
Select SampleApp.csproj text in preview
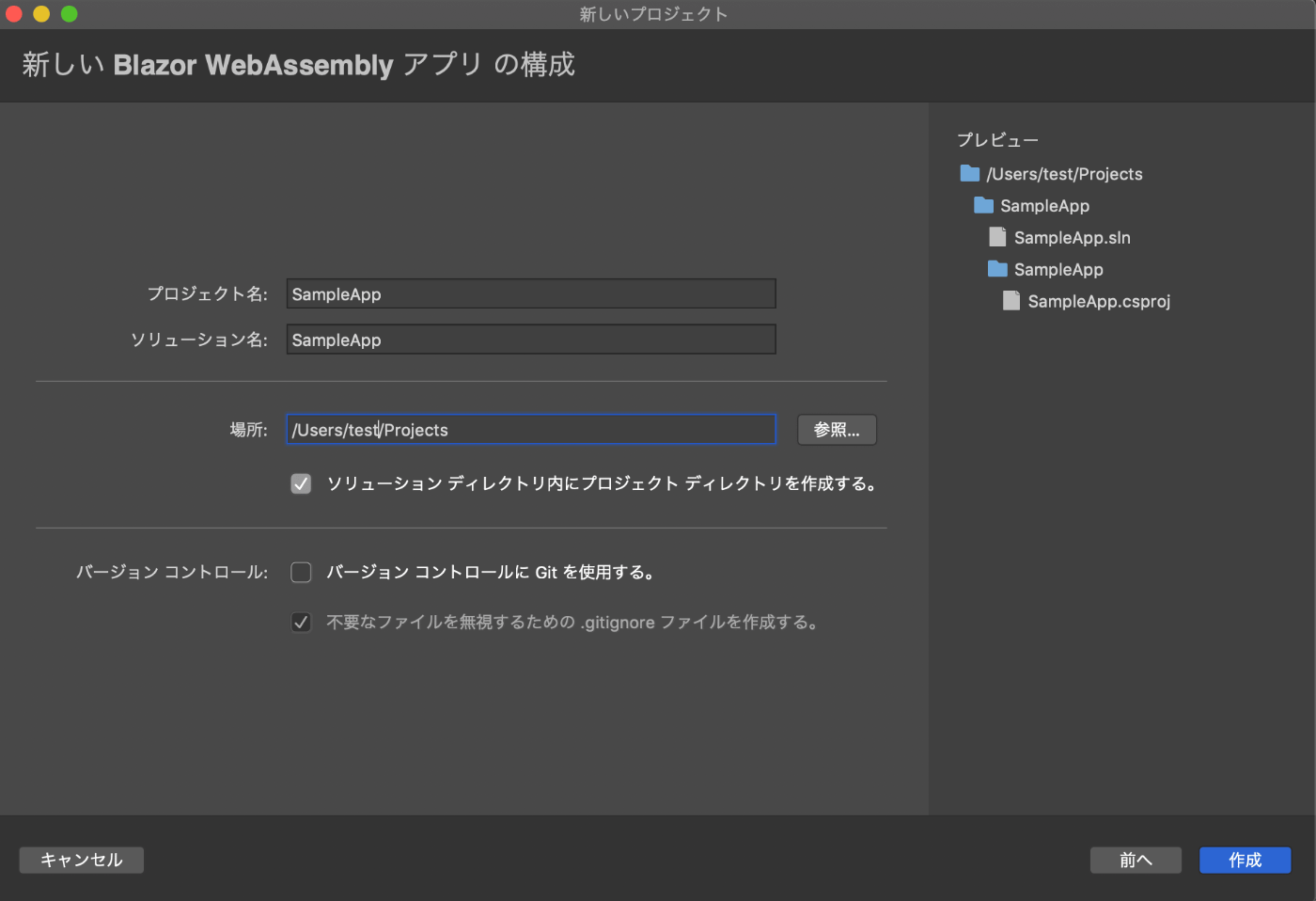[1099, 301]
